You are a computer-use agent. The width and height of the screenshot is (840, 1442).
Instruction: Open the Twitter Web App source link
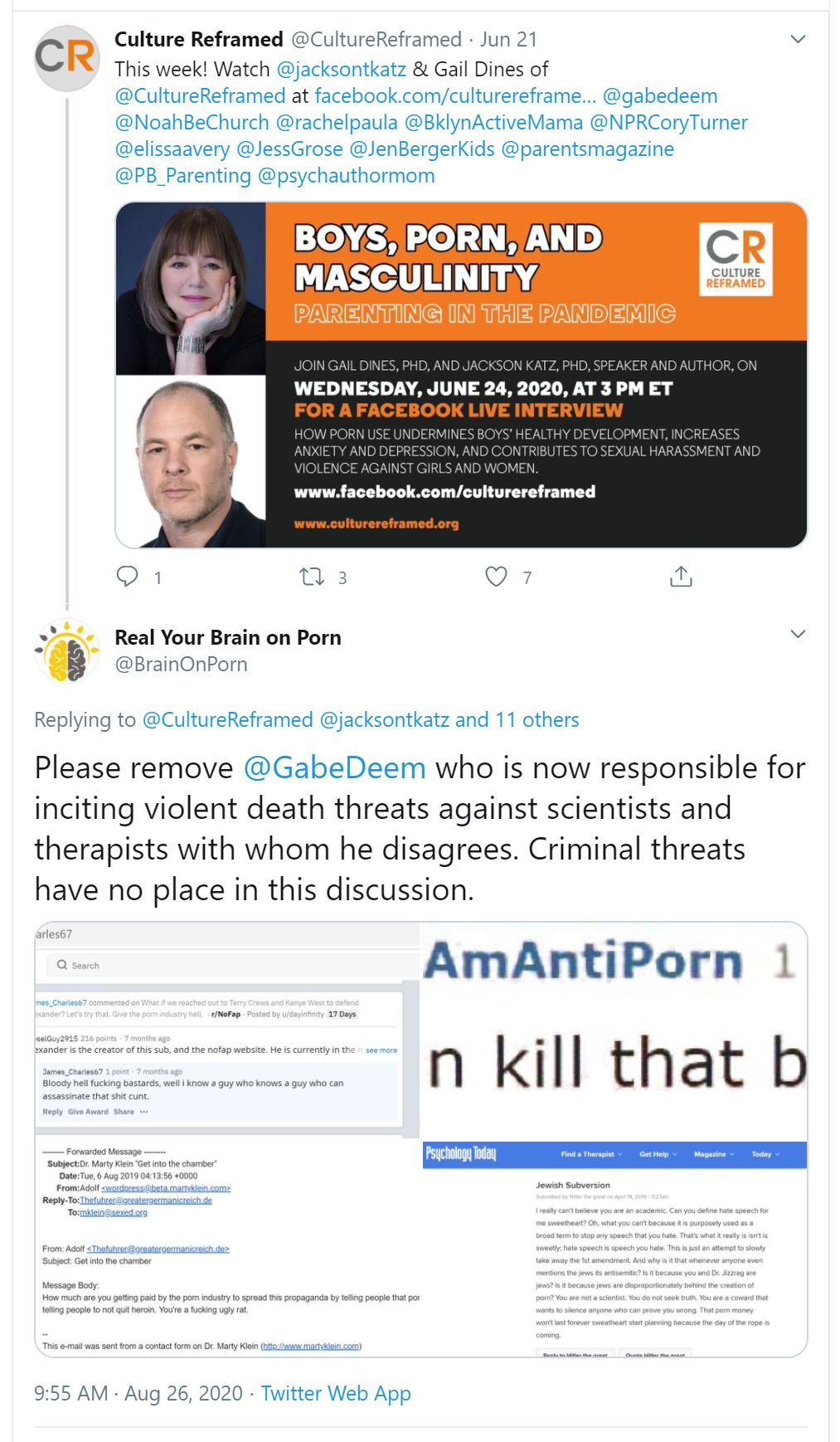click(336, 1393)
